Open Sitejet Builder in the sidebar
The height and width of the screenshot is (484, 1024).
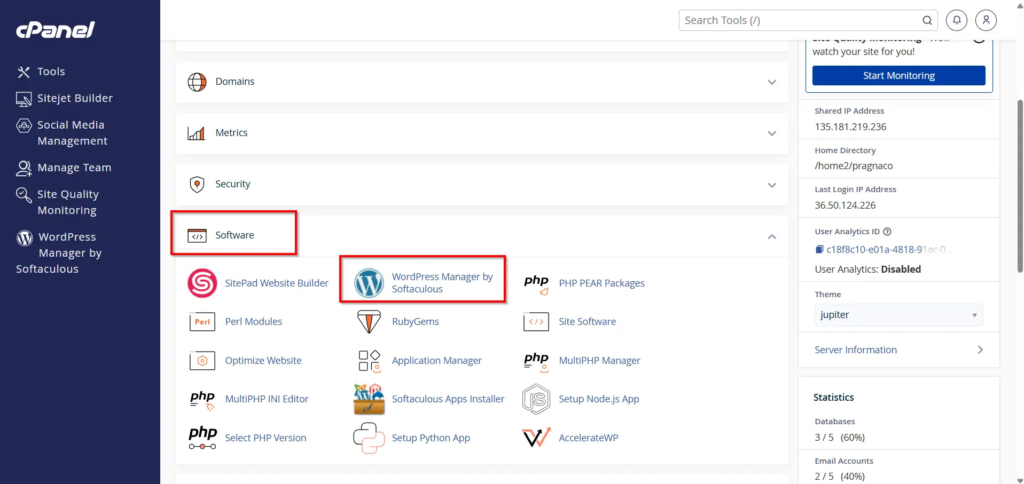click(x=64, y=99)
